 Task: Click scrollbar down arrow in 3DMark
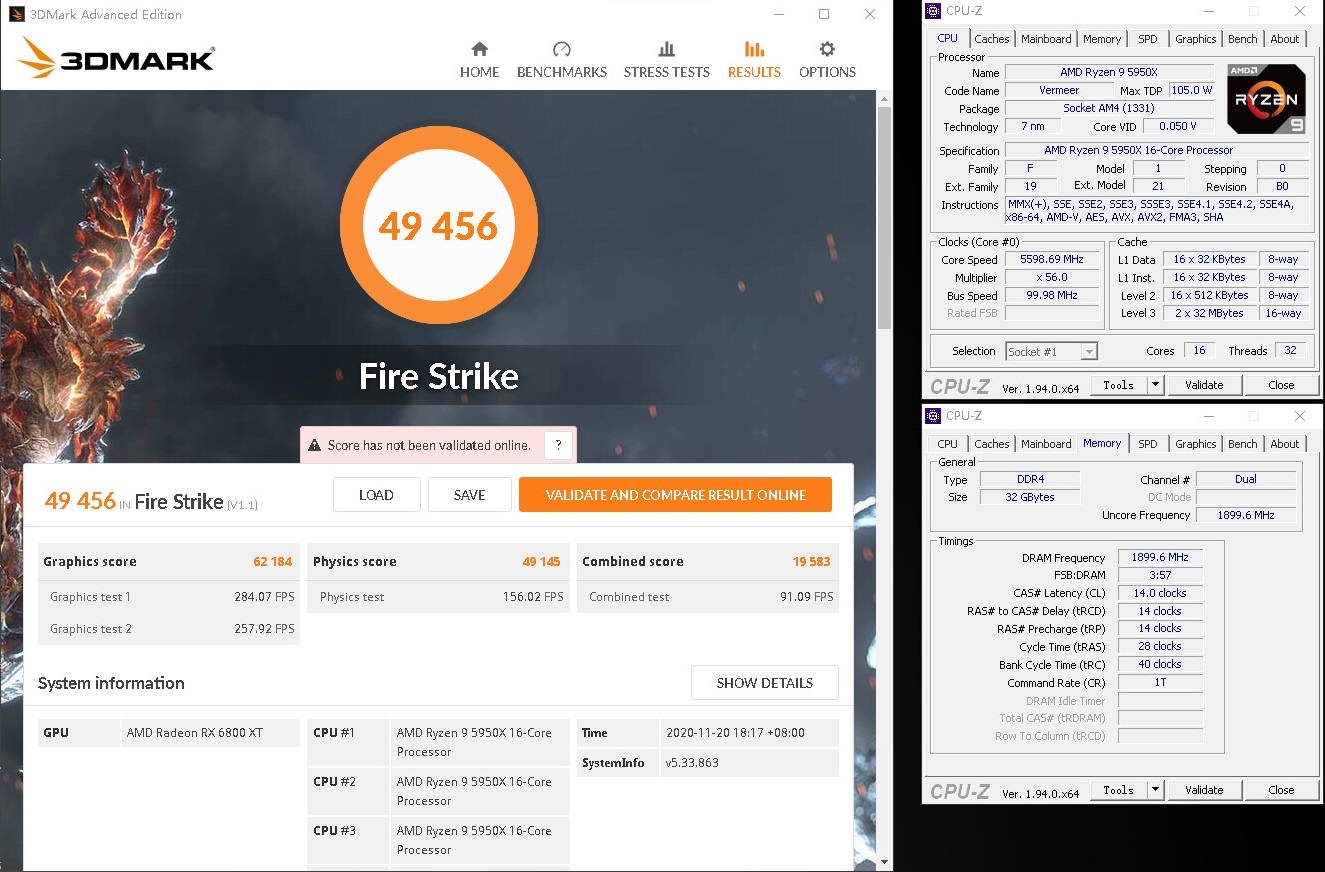pyautogui.click(x=884, y=861)
